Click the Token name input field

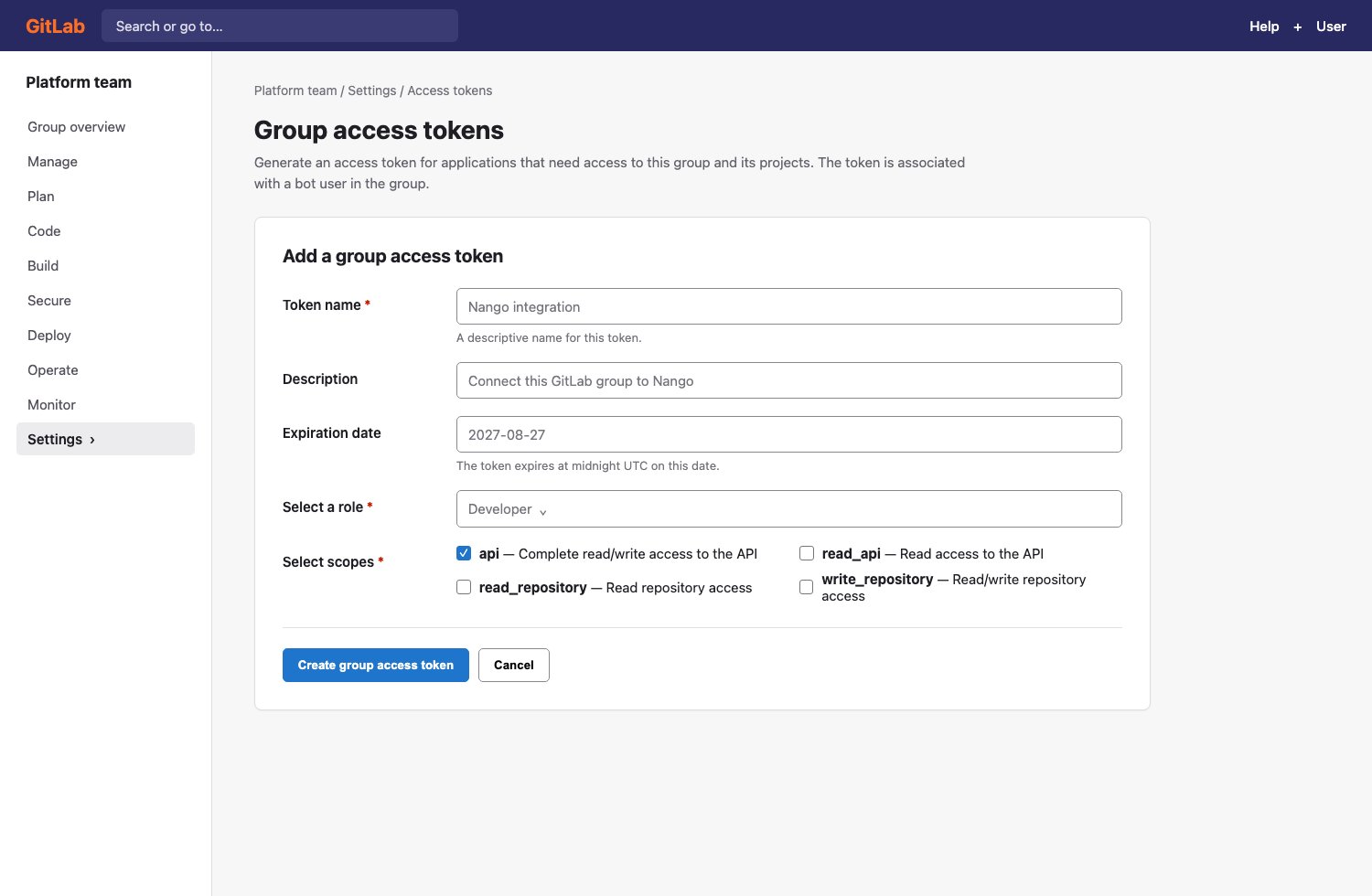[788, 306]
